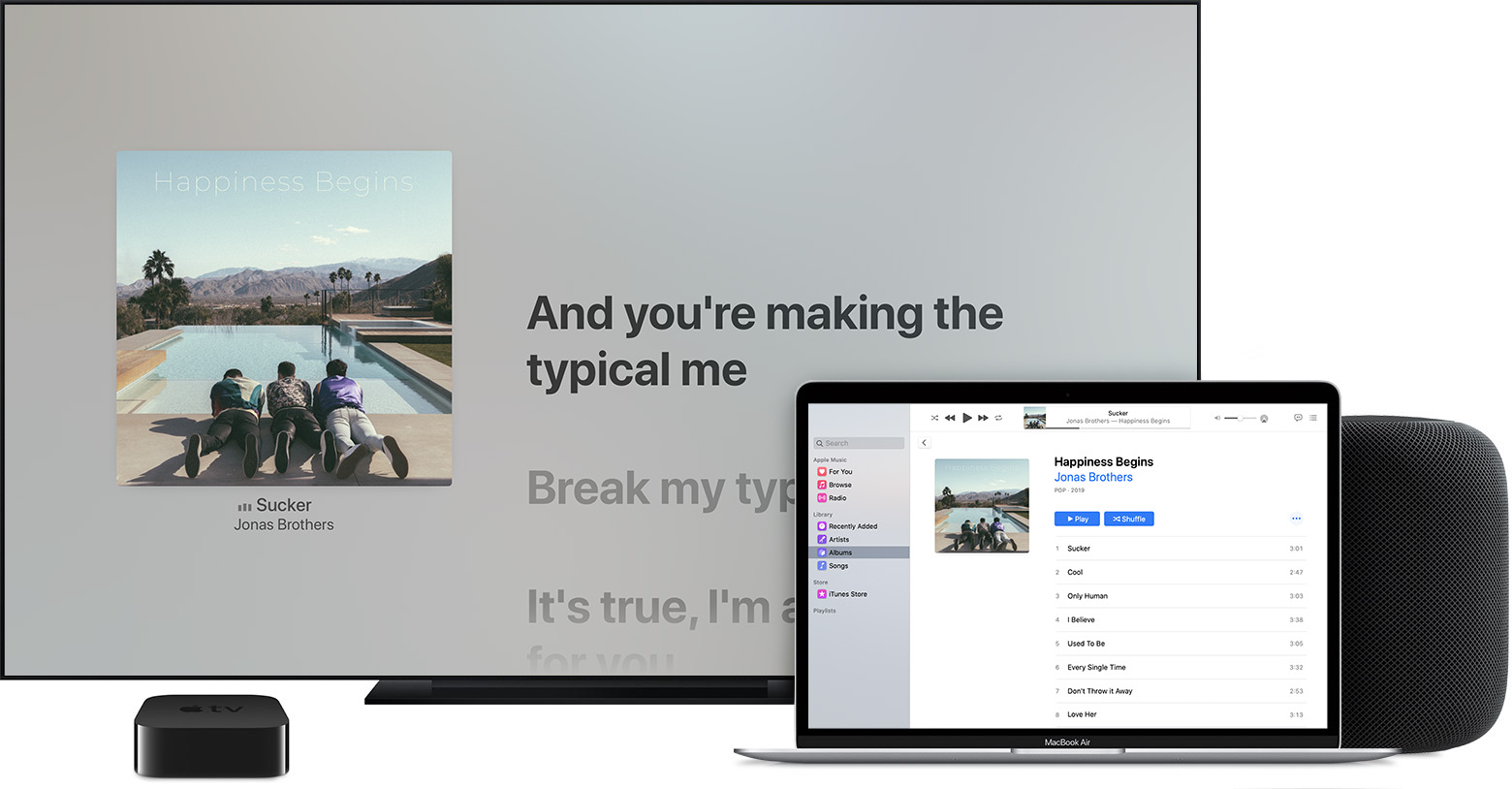
Task: Click the blue Play button
Action: pos(1077,519)
